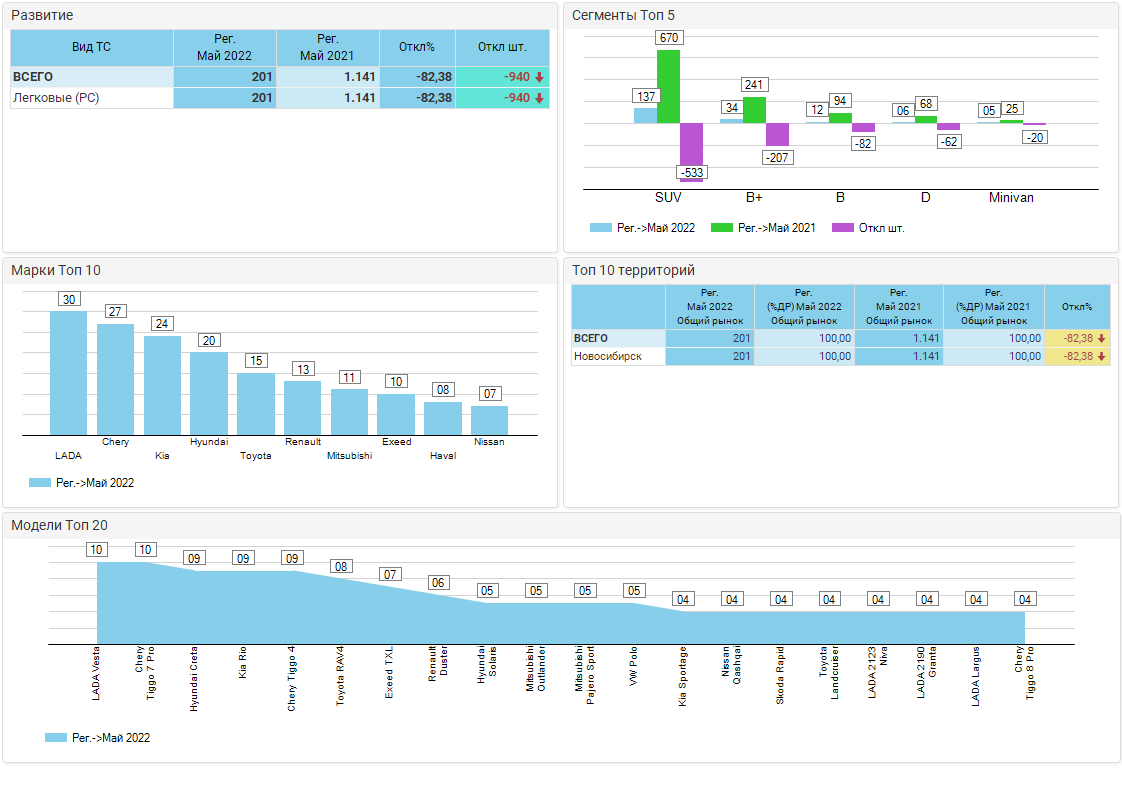Click blue legend marker in Сегменты Топ 5

point(601,228)
